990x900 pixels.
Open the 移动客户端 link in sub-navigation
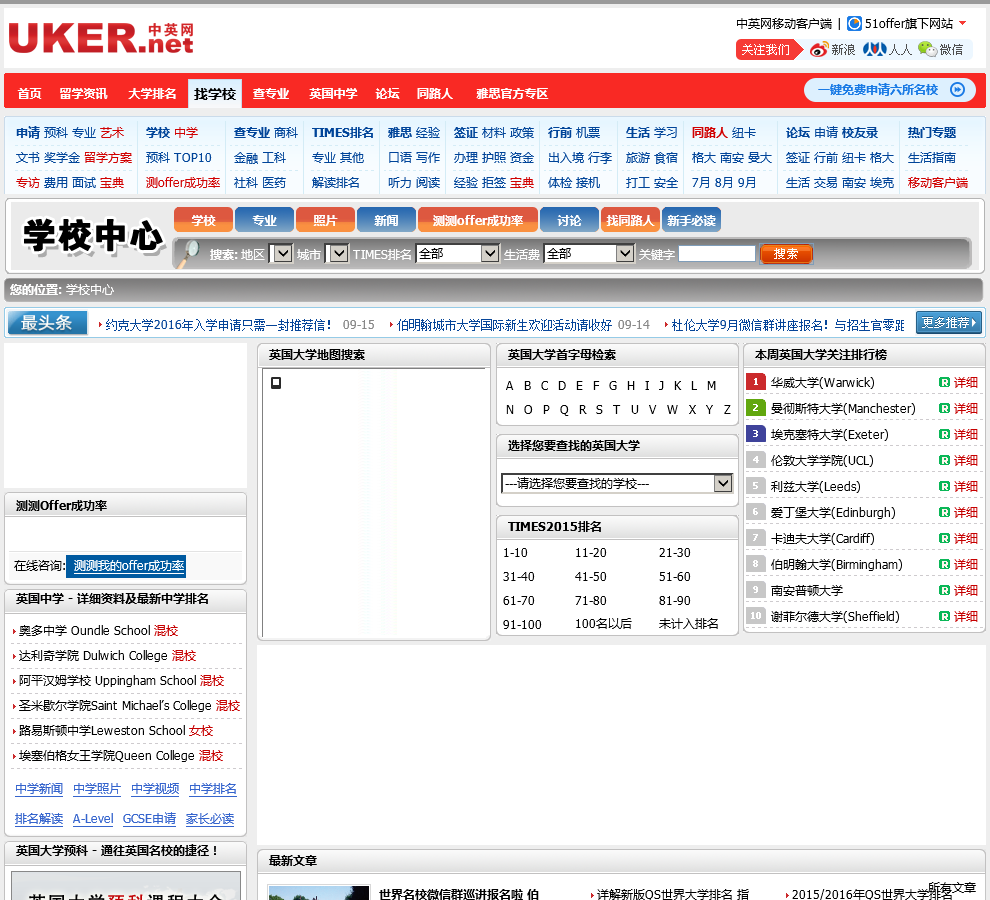[938, 183]
